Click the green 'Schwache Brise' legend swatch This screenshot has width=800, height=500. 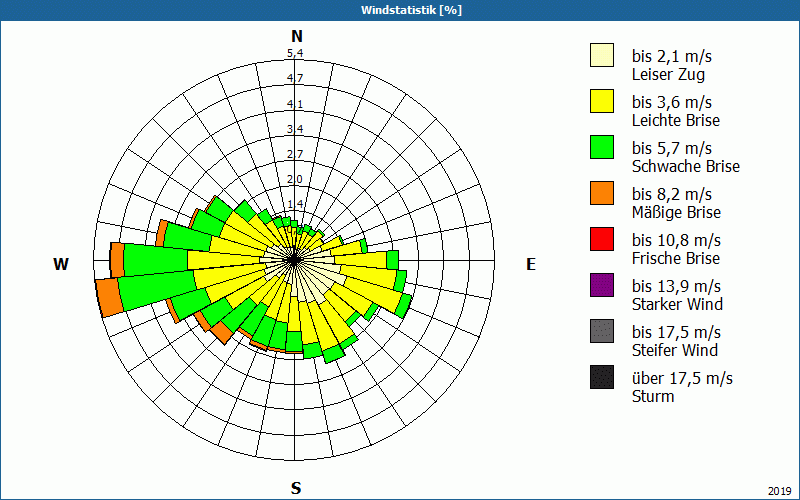(602, 148)
